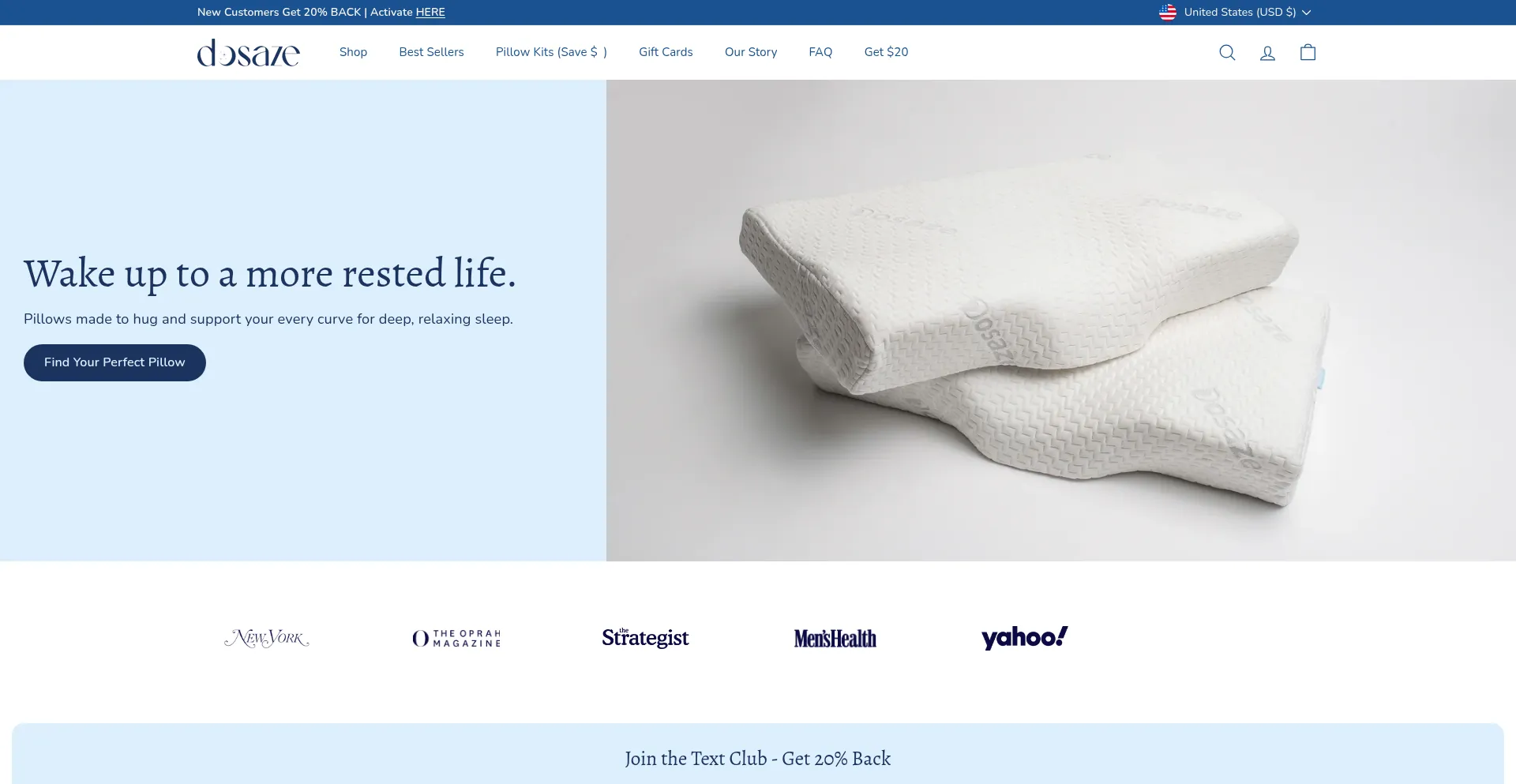The width and height of the screenshot is (1516, 784).
Task: Click the Oprah Magazine logo
Action: [x=456, y=638]
